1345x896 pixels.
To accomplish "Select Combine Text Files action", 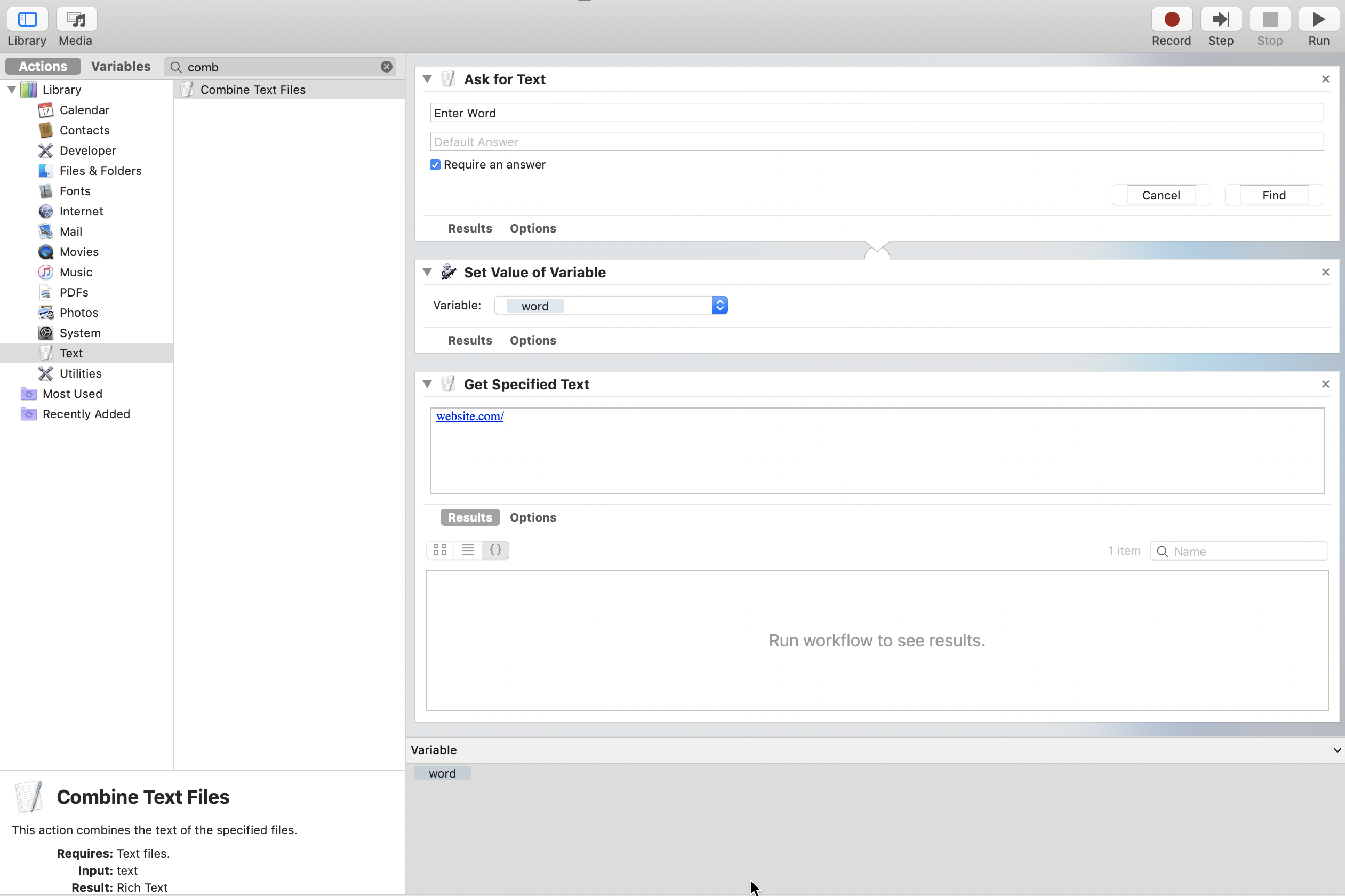I will [x=253, y=90].
